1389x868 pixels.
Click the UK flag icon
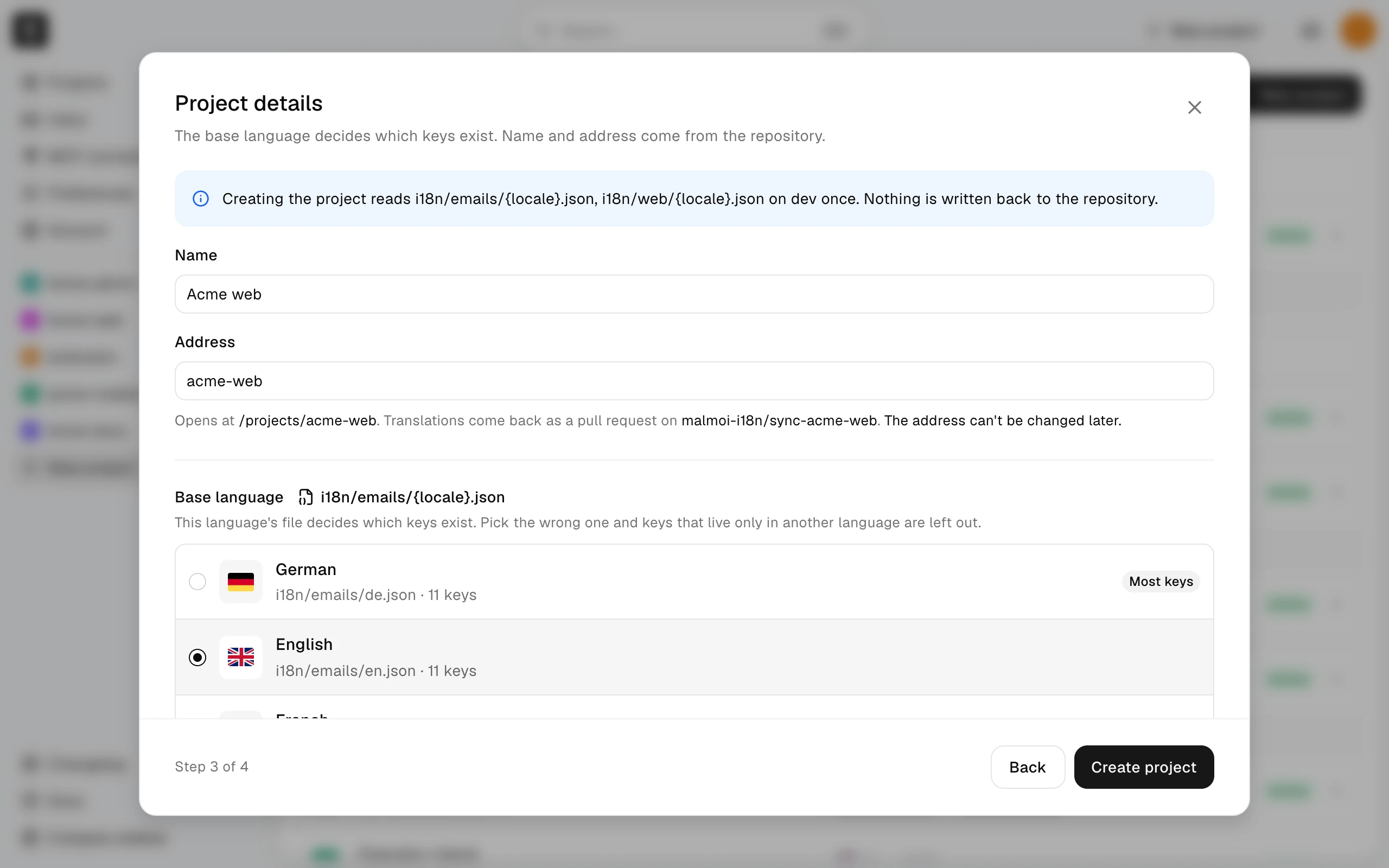coord(240,657)
